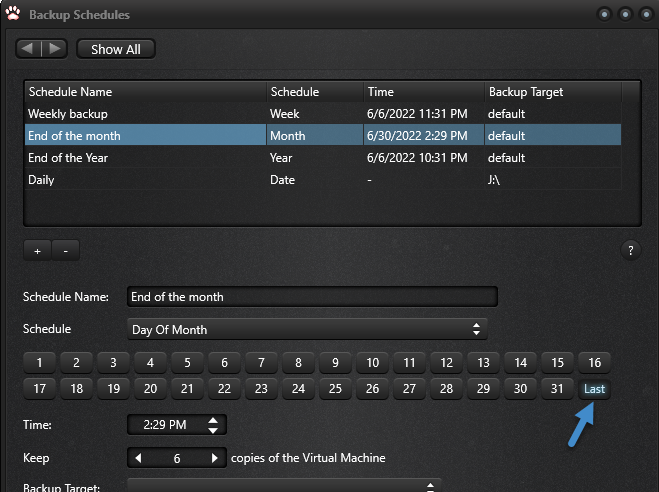Click the back navigation arrow

pyautogui.click(x=28, y=49)
